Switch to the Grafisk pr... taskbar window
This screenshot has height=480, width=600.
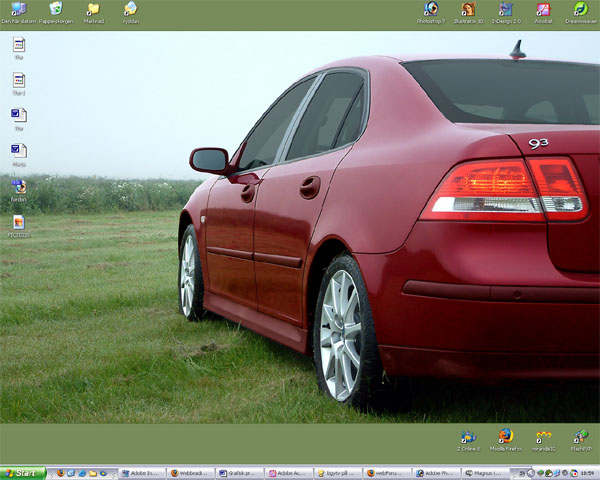tap(241, 473)
